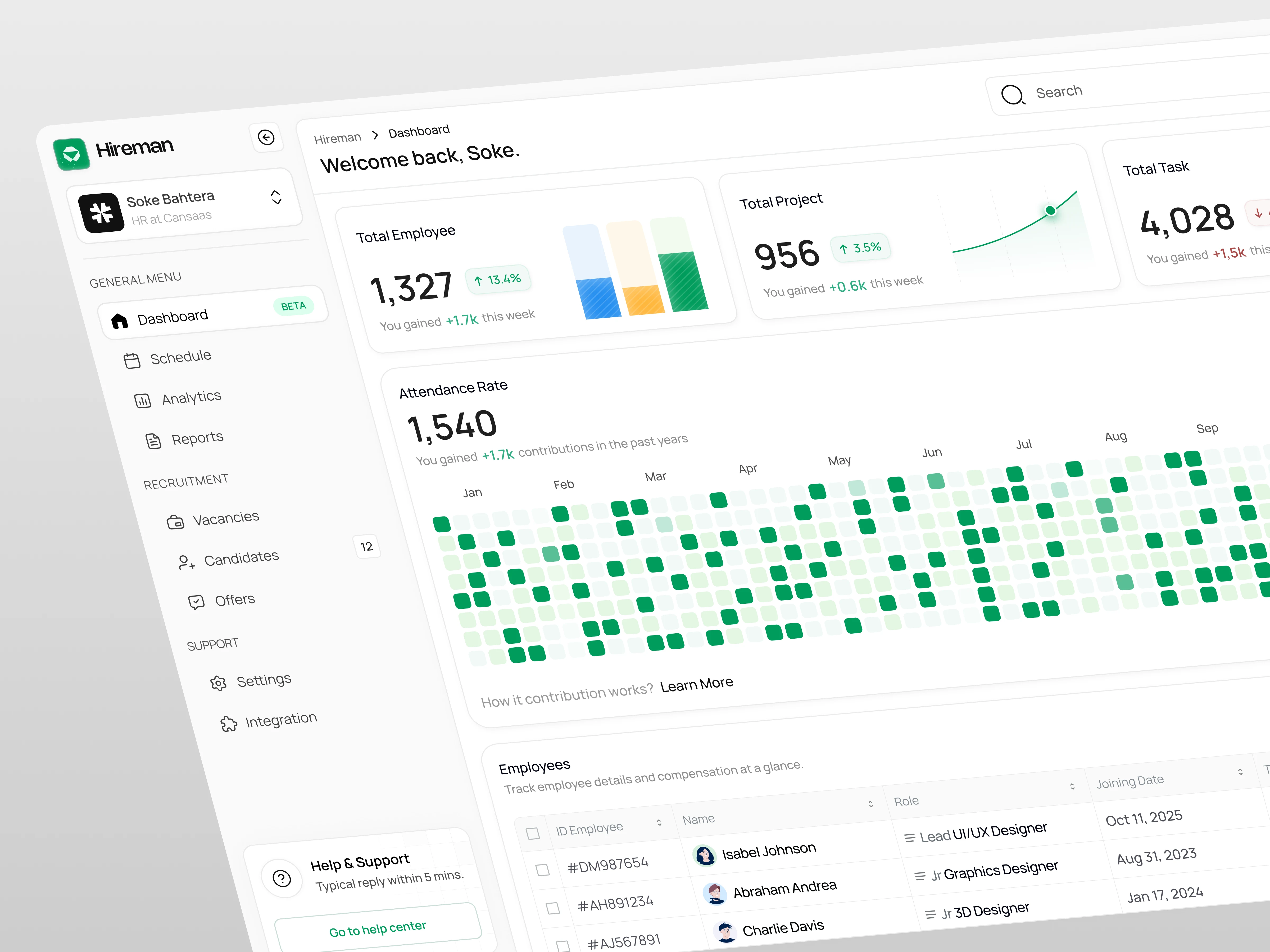1270x952 pixels.
Task: Click the Hireman logo icon
Action: 71,154
